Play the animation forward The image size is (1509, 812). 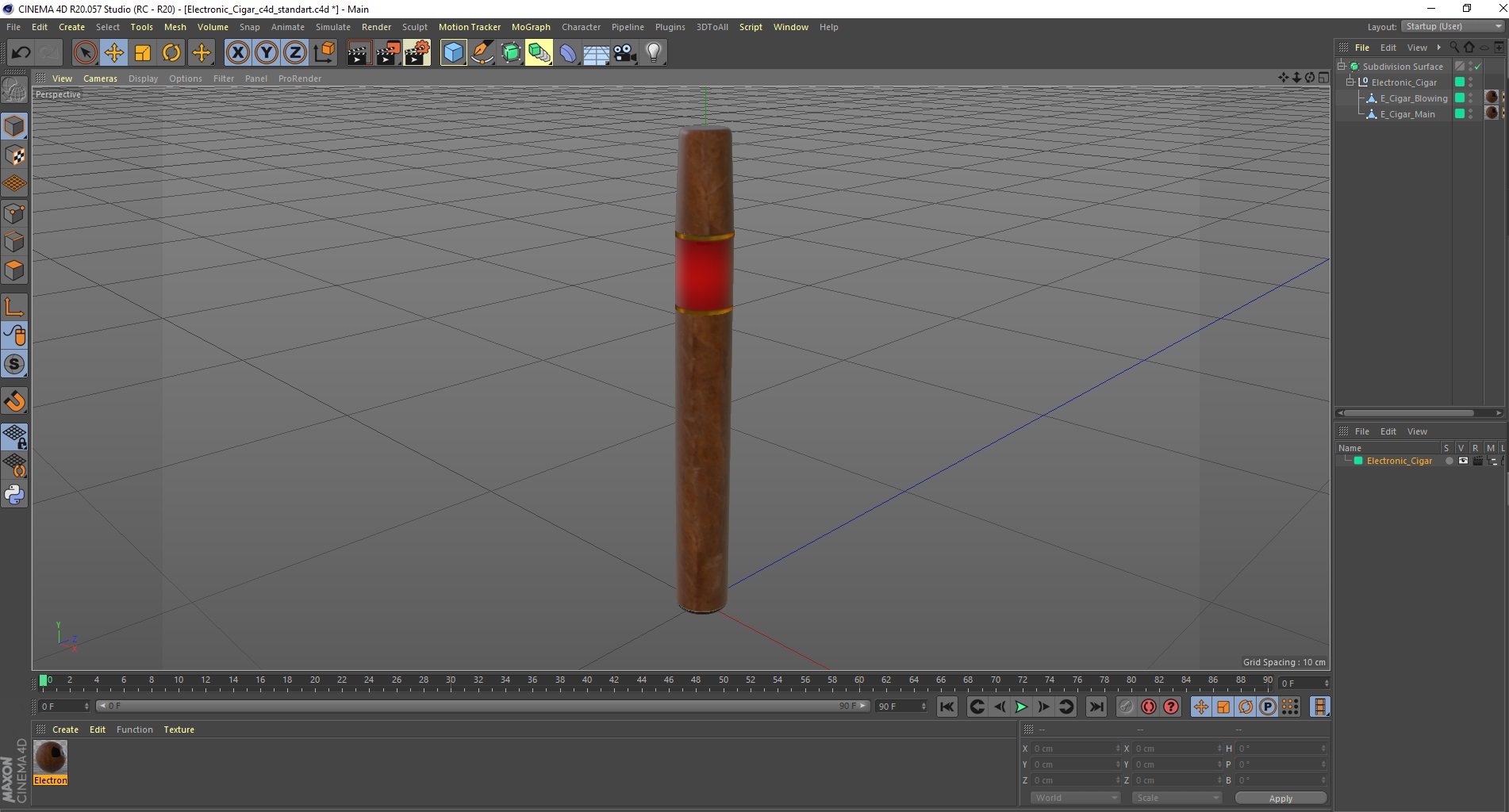pyautogui.click(x=1021, y=707)
